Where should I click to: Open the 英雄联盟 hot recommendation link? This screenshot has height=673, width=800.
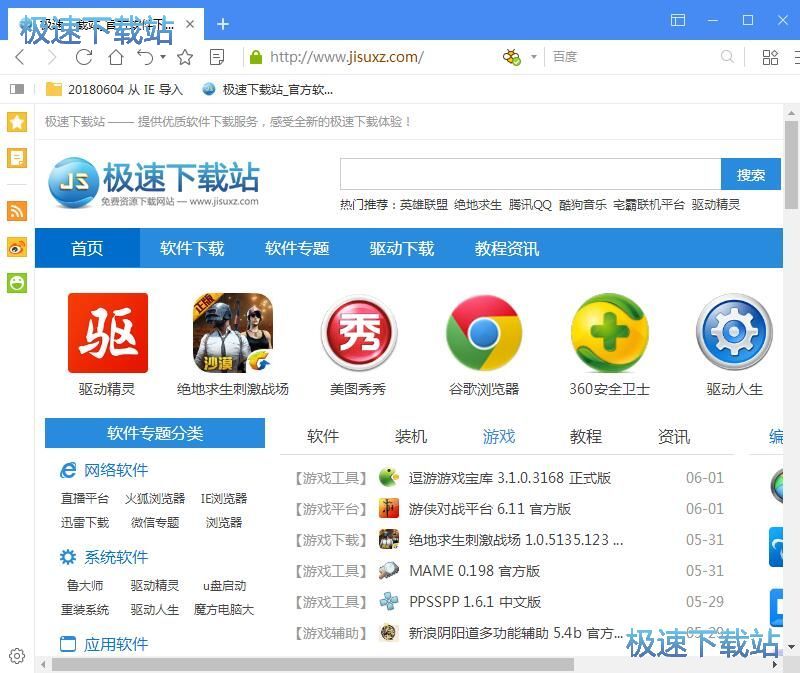[x=423, y=205]
